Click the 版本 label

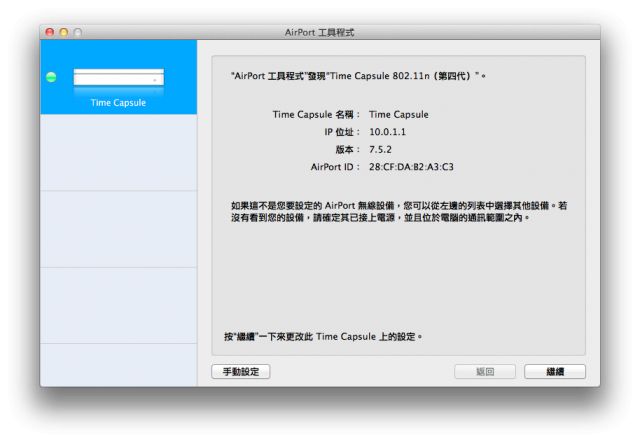pyautogui.click(x=348, y=149)
